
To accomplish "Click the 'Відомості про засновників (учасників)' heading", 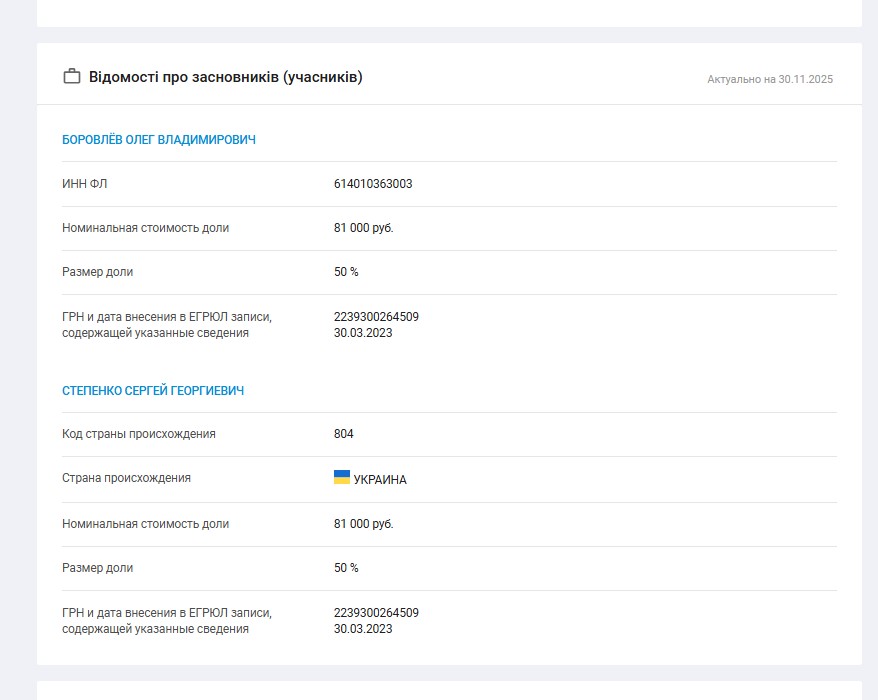I will [x=225, y=77].
